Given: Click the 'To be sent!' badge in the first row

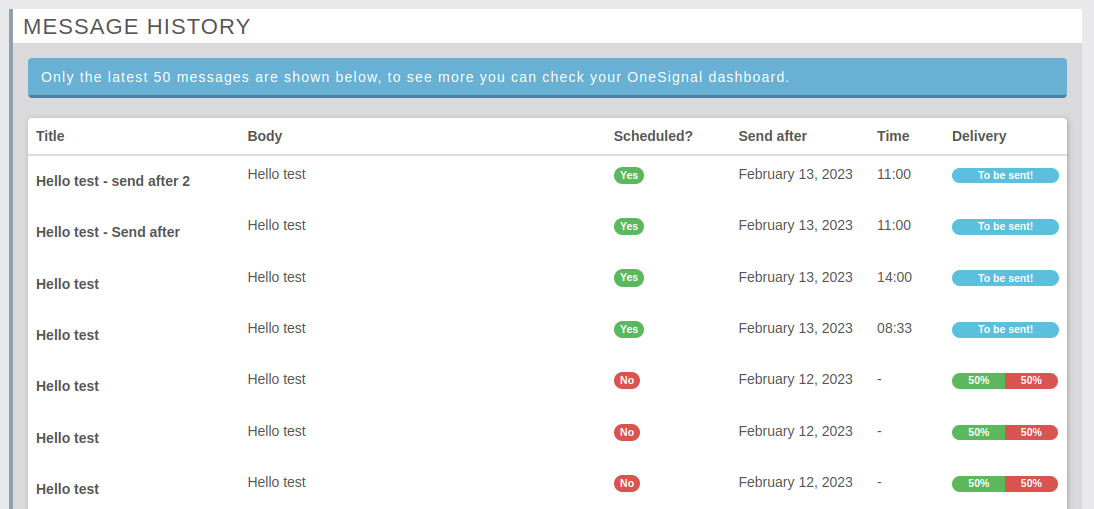Looking at the screenshot, I should click(1004, 175).
